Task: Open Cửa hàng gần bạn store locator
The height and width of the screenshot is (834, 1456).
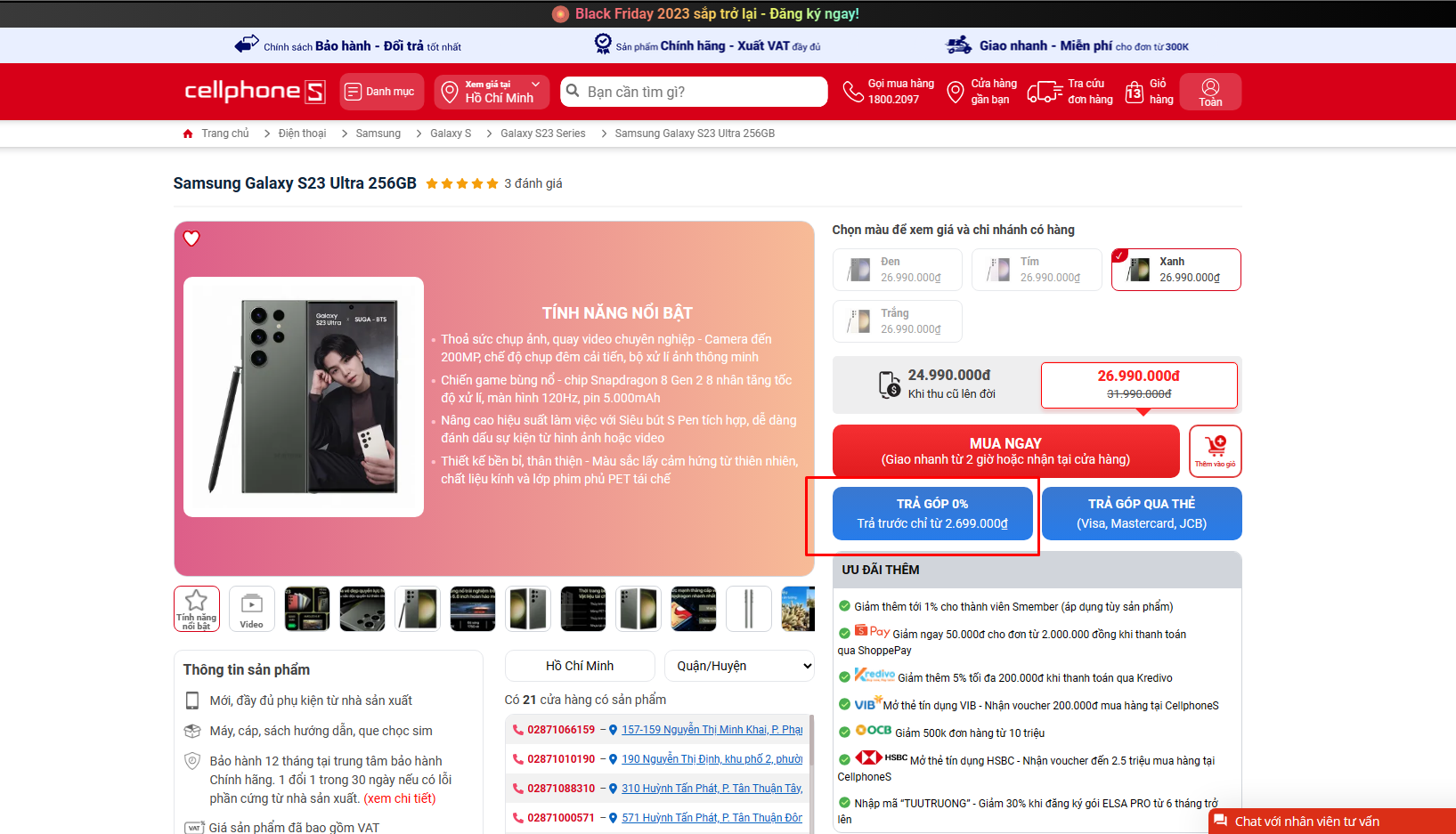Action: coord(981,92)
